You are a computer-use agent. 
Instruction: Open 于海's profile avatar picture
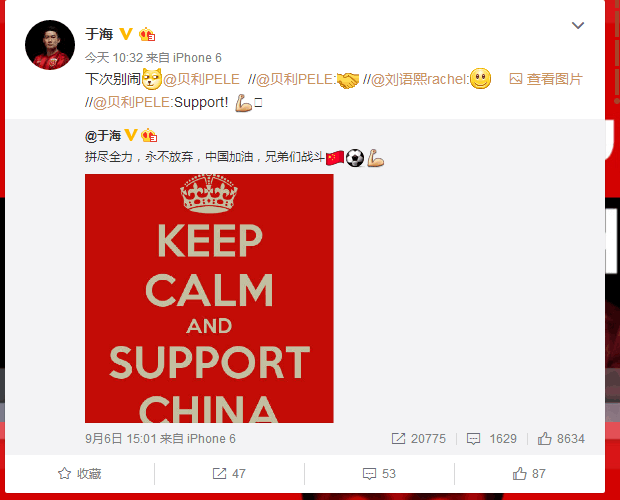pyautogui.click(x=50, y=45)
